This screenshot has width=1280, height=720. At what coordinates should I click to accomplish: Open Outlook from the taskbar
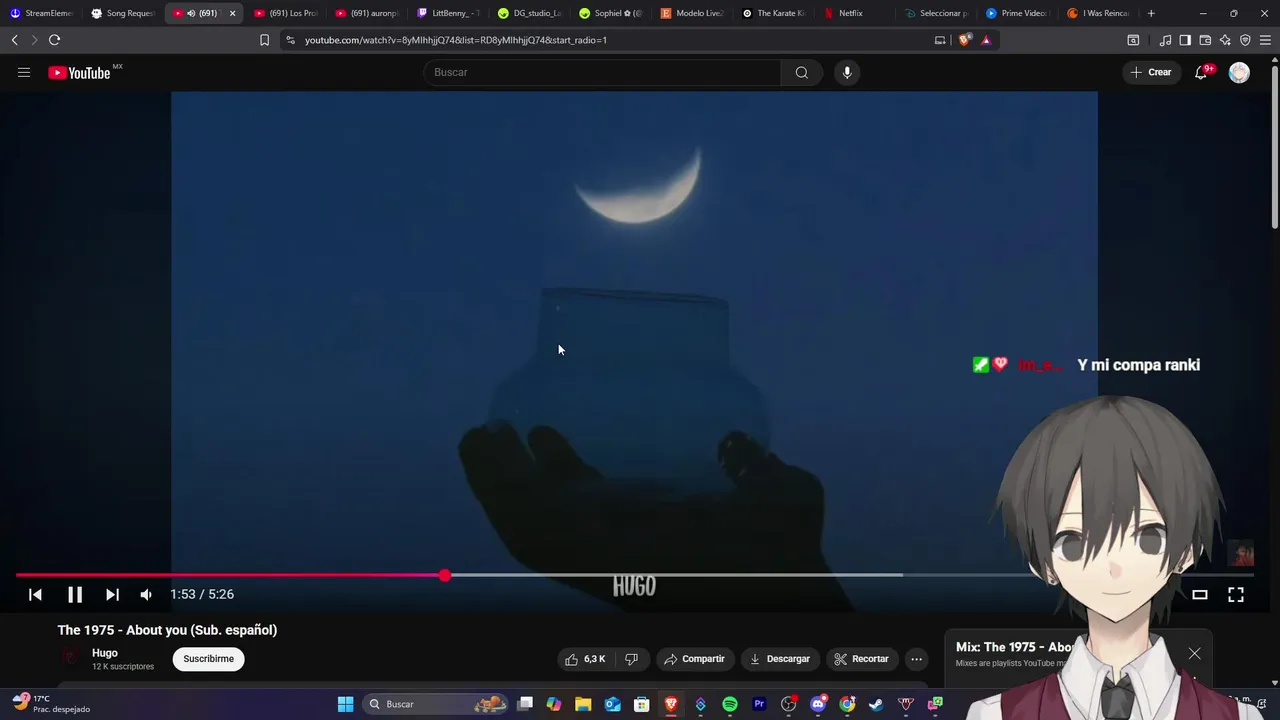(613, 704)
